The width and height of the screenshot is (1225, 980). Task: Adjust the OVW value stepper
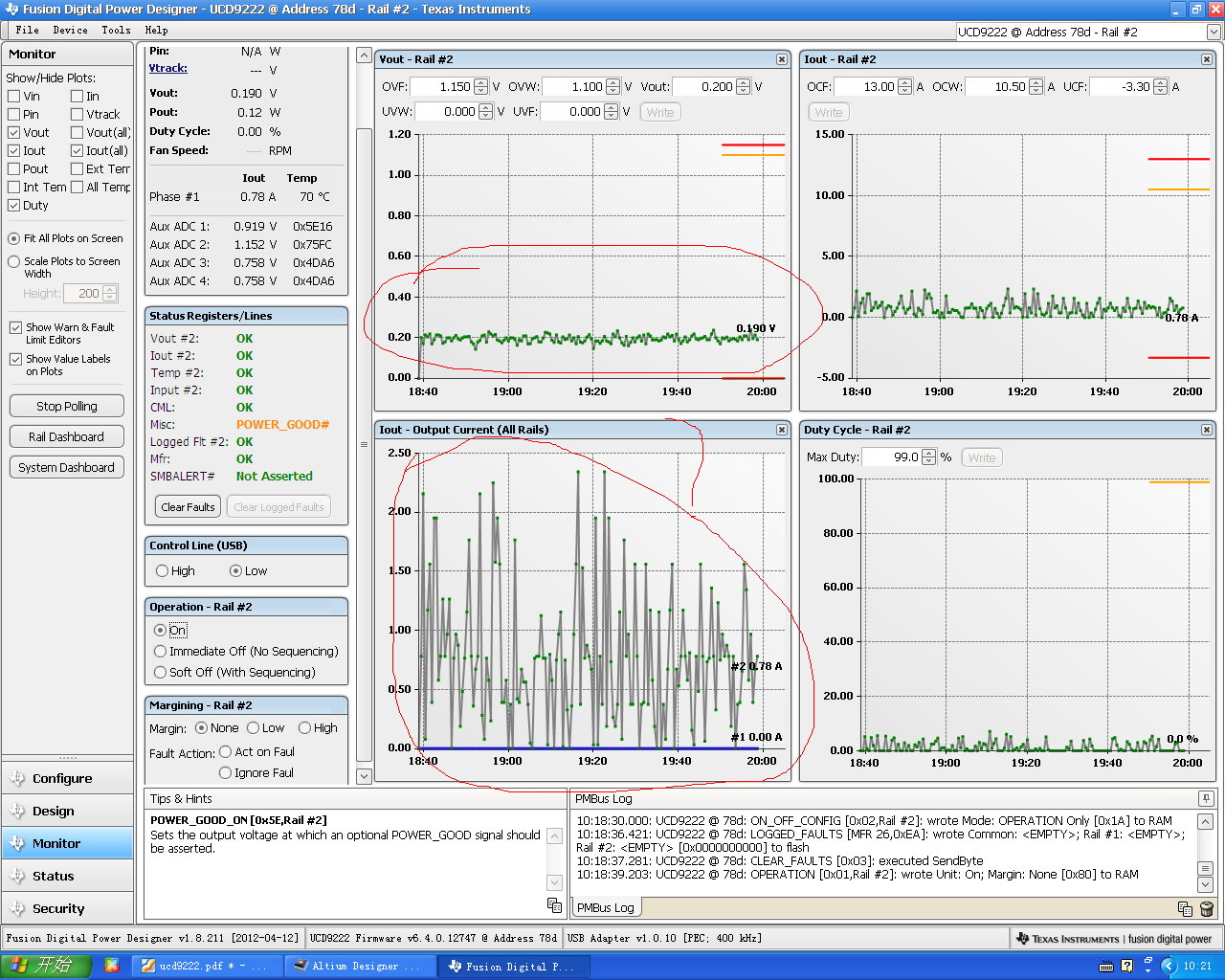[x=613, y=86]
